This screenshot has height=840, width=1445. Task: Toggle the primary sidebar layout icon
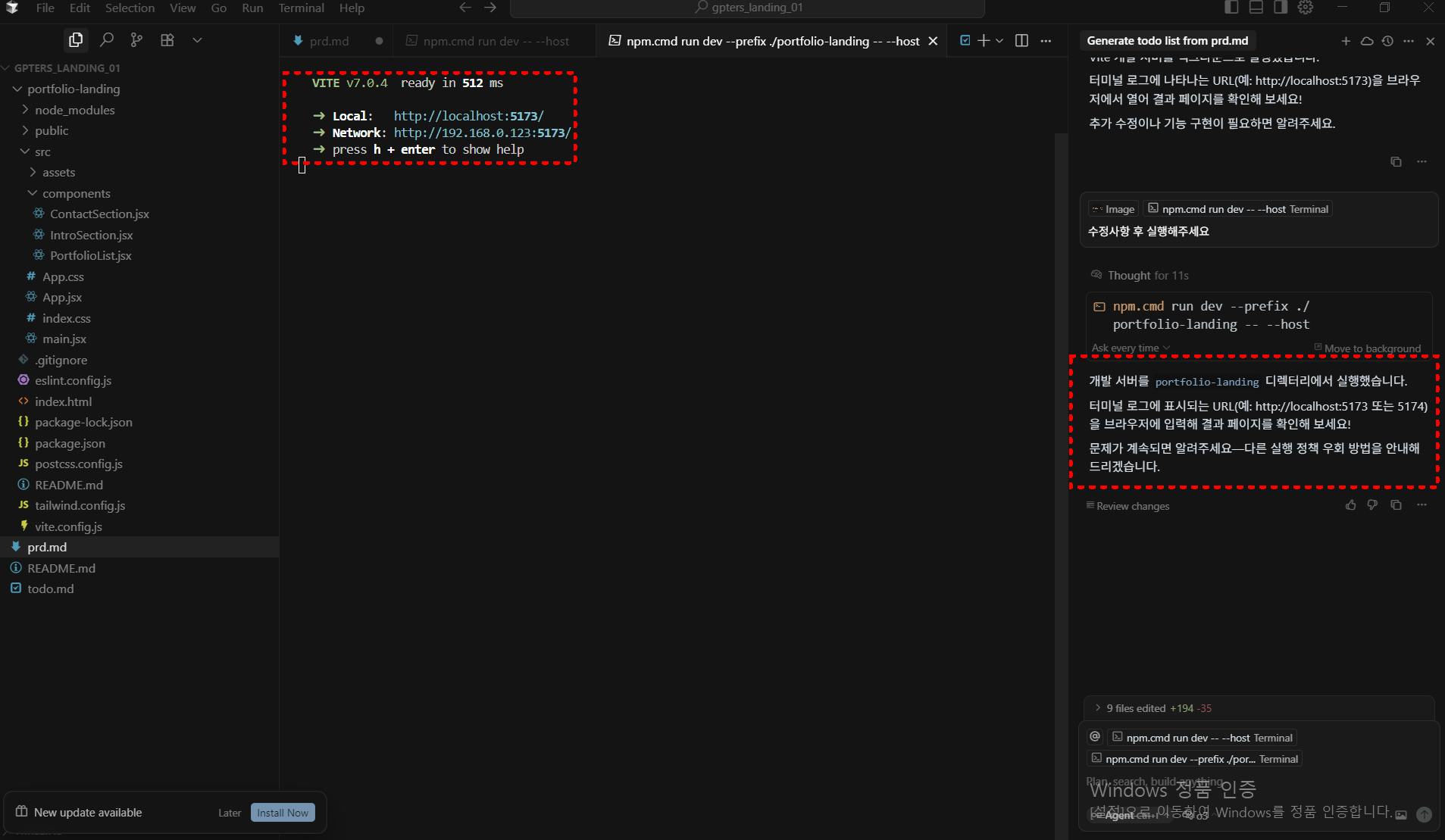coord(1231,8)
